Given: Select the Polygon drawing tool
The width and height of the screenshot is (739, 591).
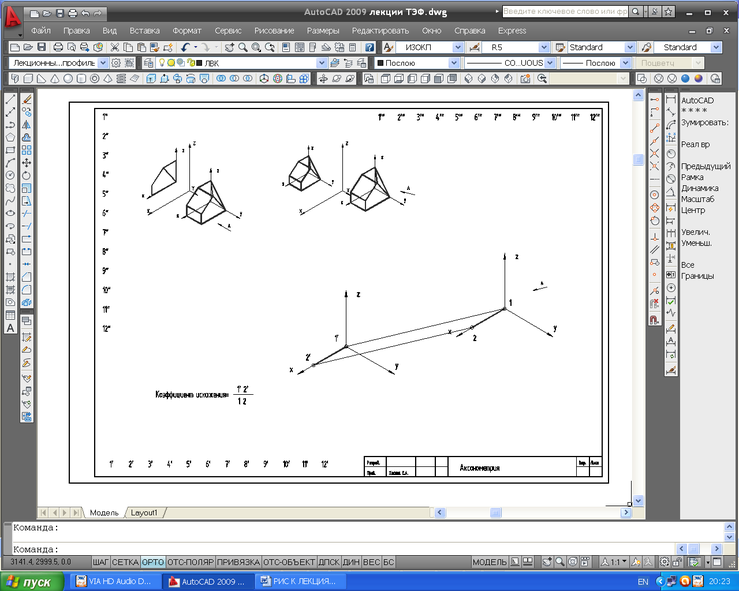Looking at the screenshot, I should tap(10, 138).
